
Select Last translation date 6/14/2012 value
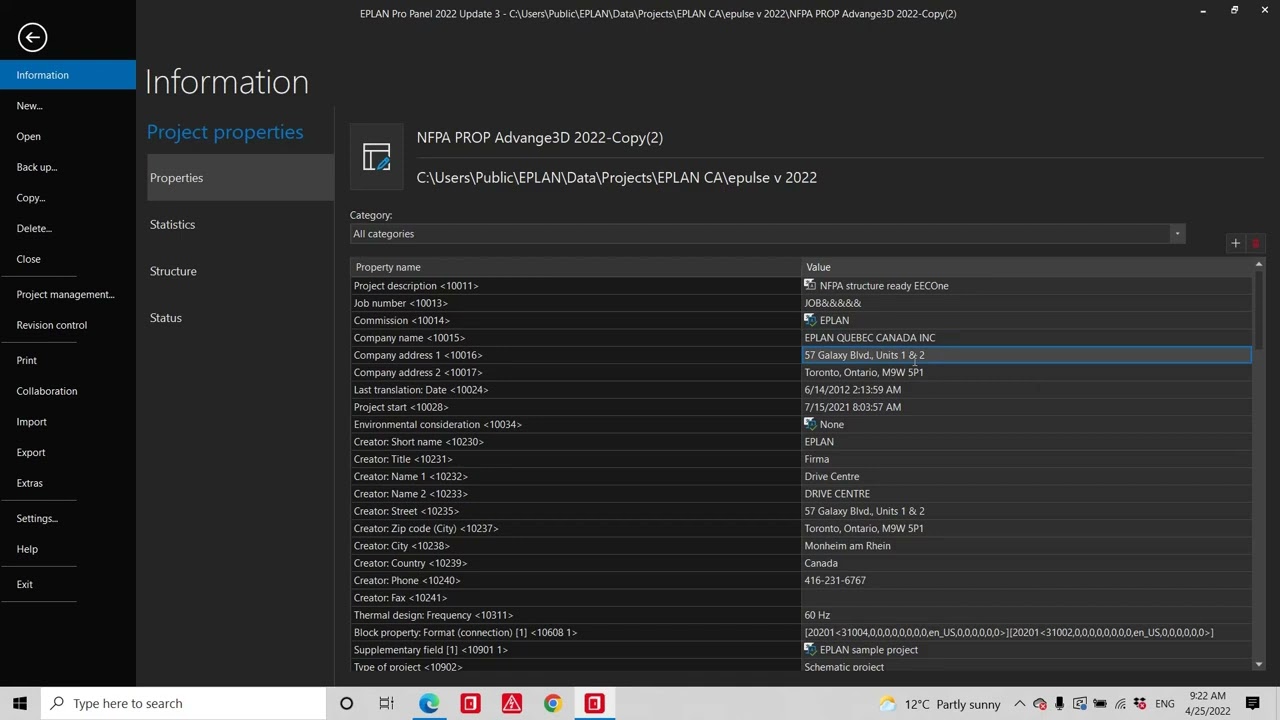coord(853,390)
